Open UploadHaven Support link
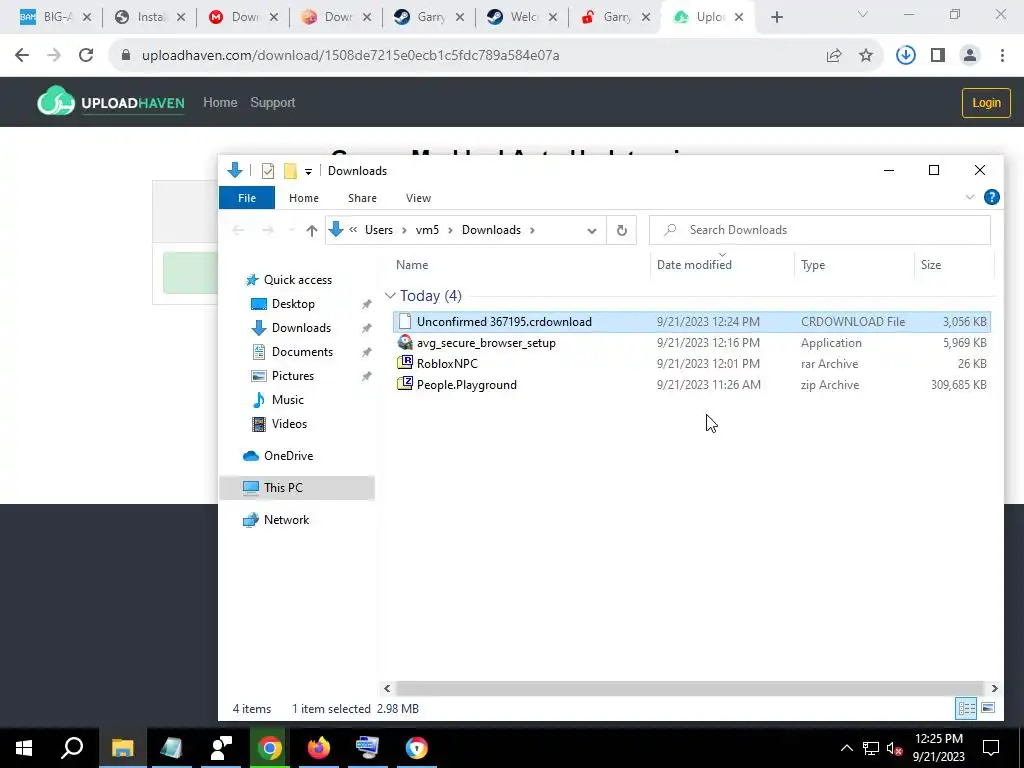 (273, 103)
